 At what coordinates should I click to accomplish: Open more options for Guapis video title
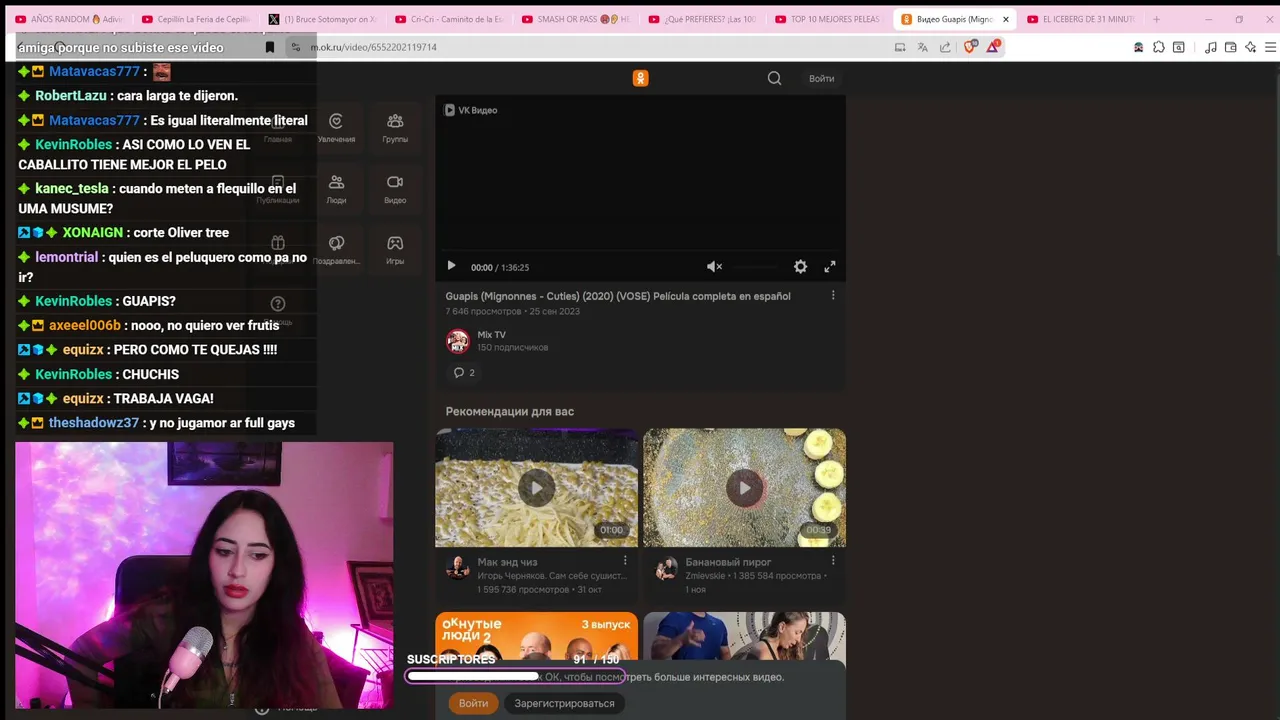click(833, 295)
